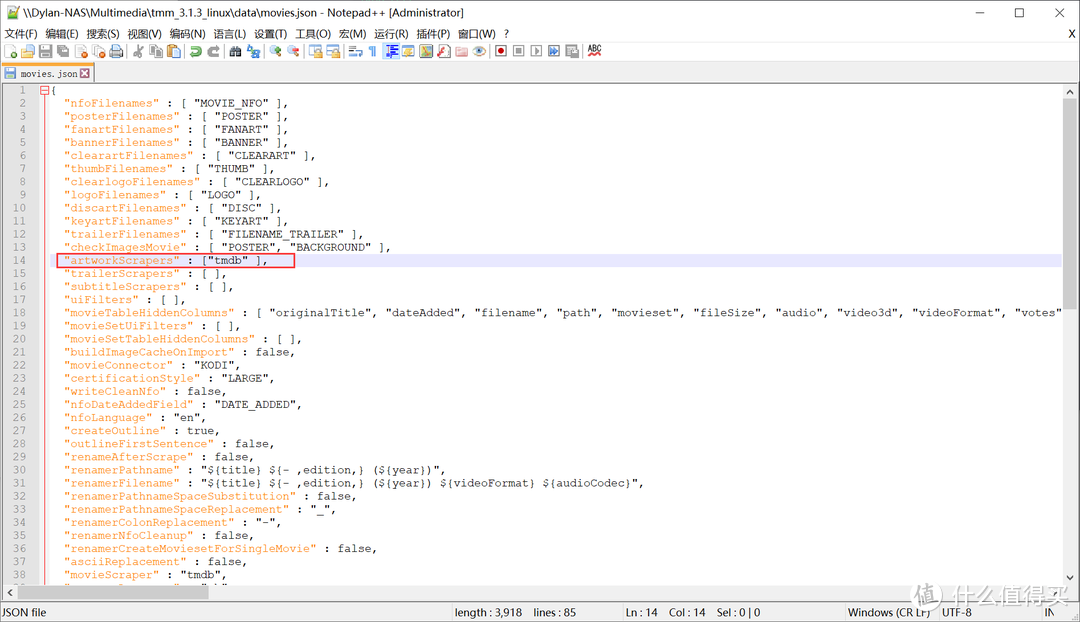Open the 语言(L) menu
Screen dimensions: 1080x622
point(229,34)
